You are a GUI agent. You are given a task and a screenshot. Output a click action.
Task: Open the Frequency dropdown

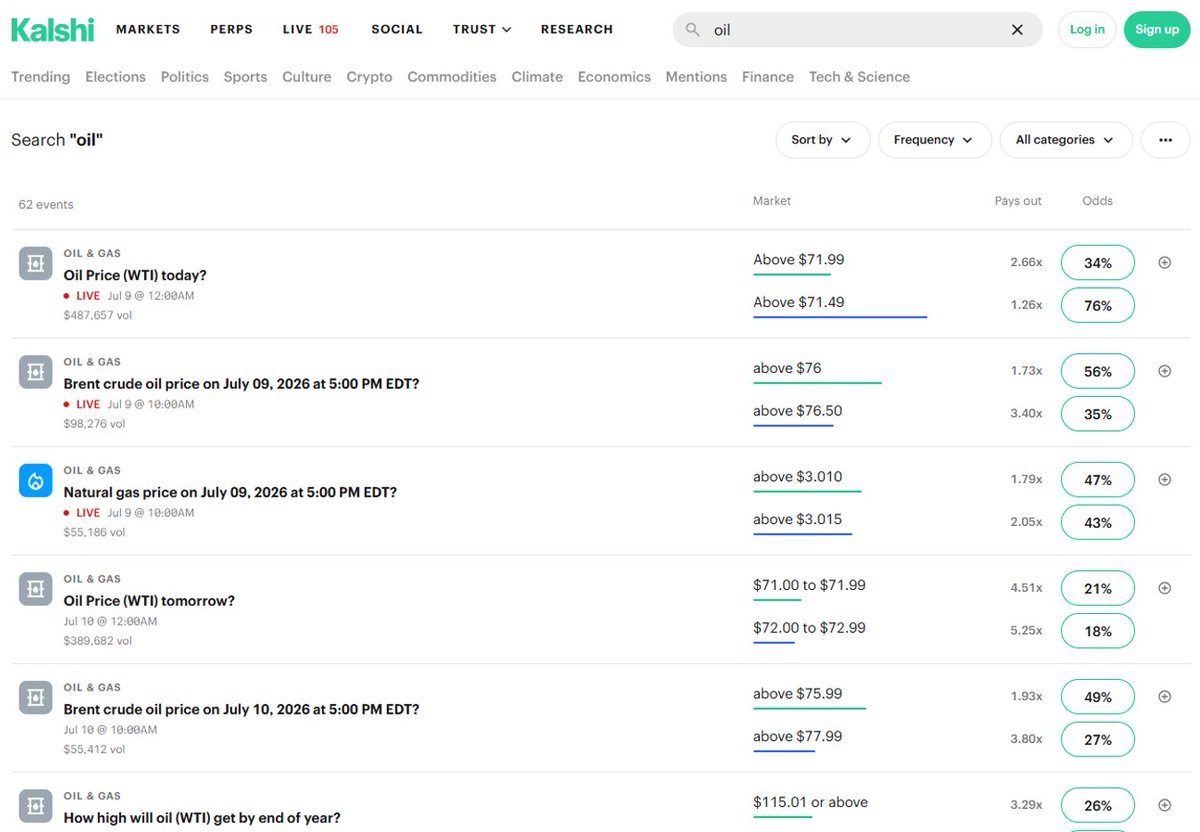[x=934, y=140]
